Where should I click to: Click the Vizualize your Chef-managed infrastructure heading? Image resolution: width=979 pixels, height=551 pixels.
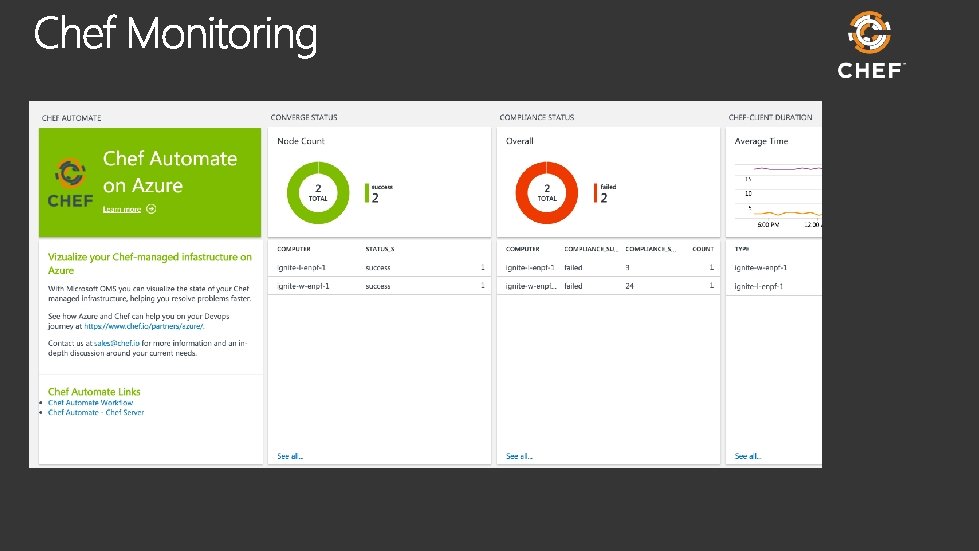tap(150, 263)
